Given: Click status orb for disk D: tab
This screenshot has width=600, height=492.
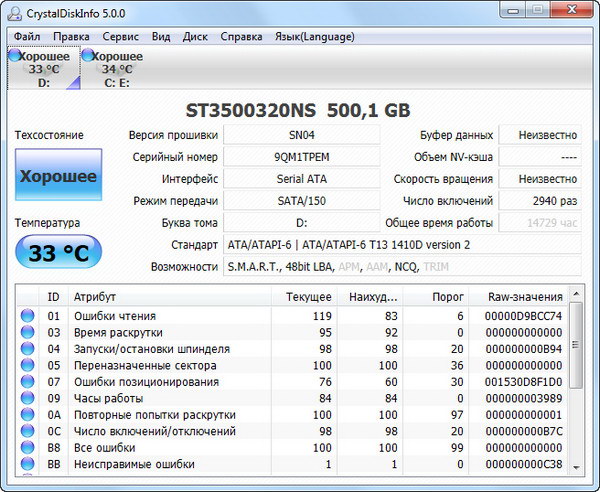Looking at the screenshot, I should (x=15, y=56).
